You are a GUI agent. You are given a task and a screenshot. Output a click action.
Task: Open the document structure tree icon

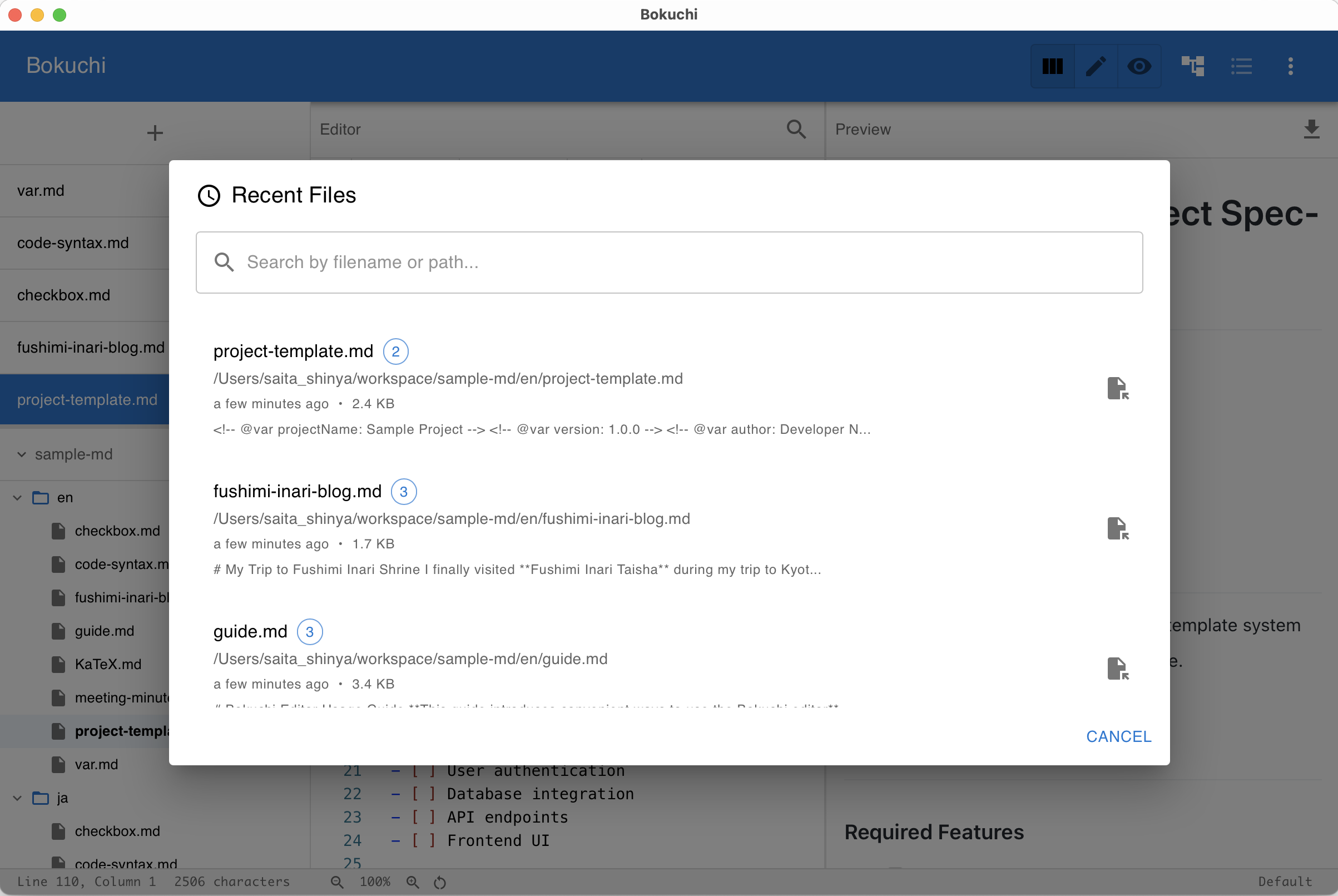click(1193, 66)
